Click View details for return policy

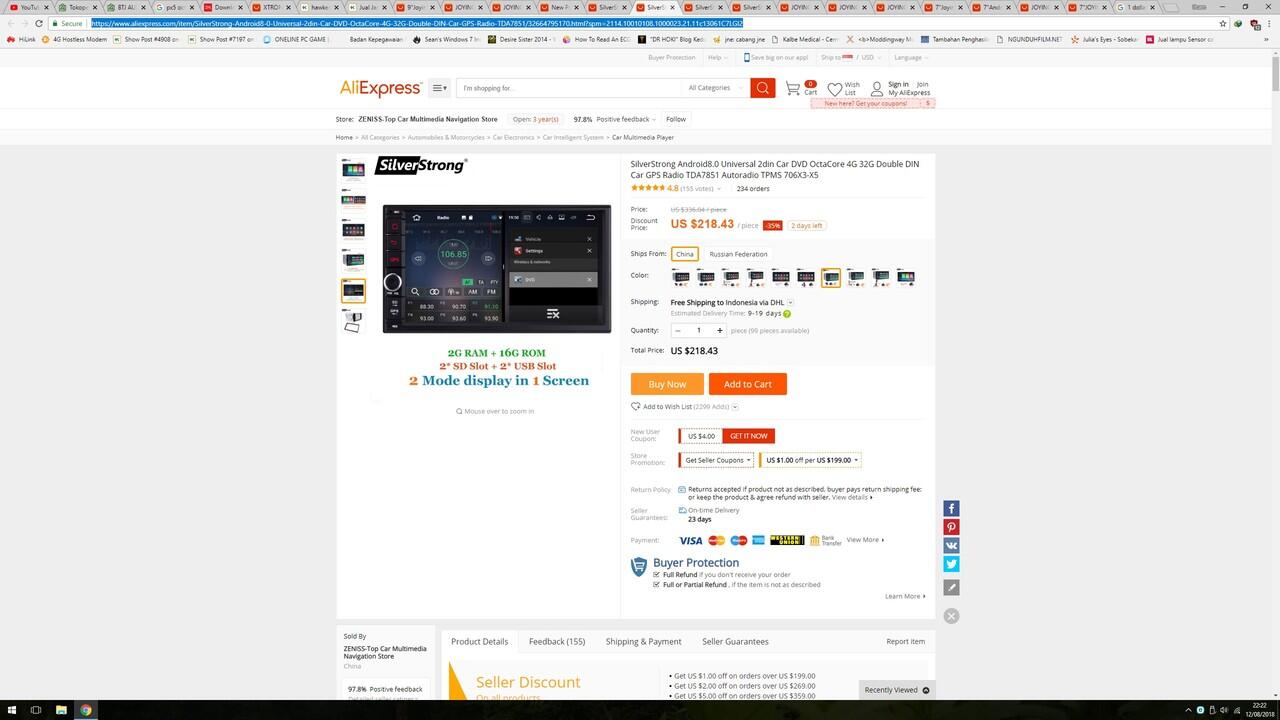tap(851, 497)
